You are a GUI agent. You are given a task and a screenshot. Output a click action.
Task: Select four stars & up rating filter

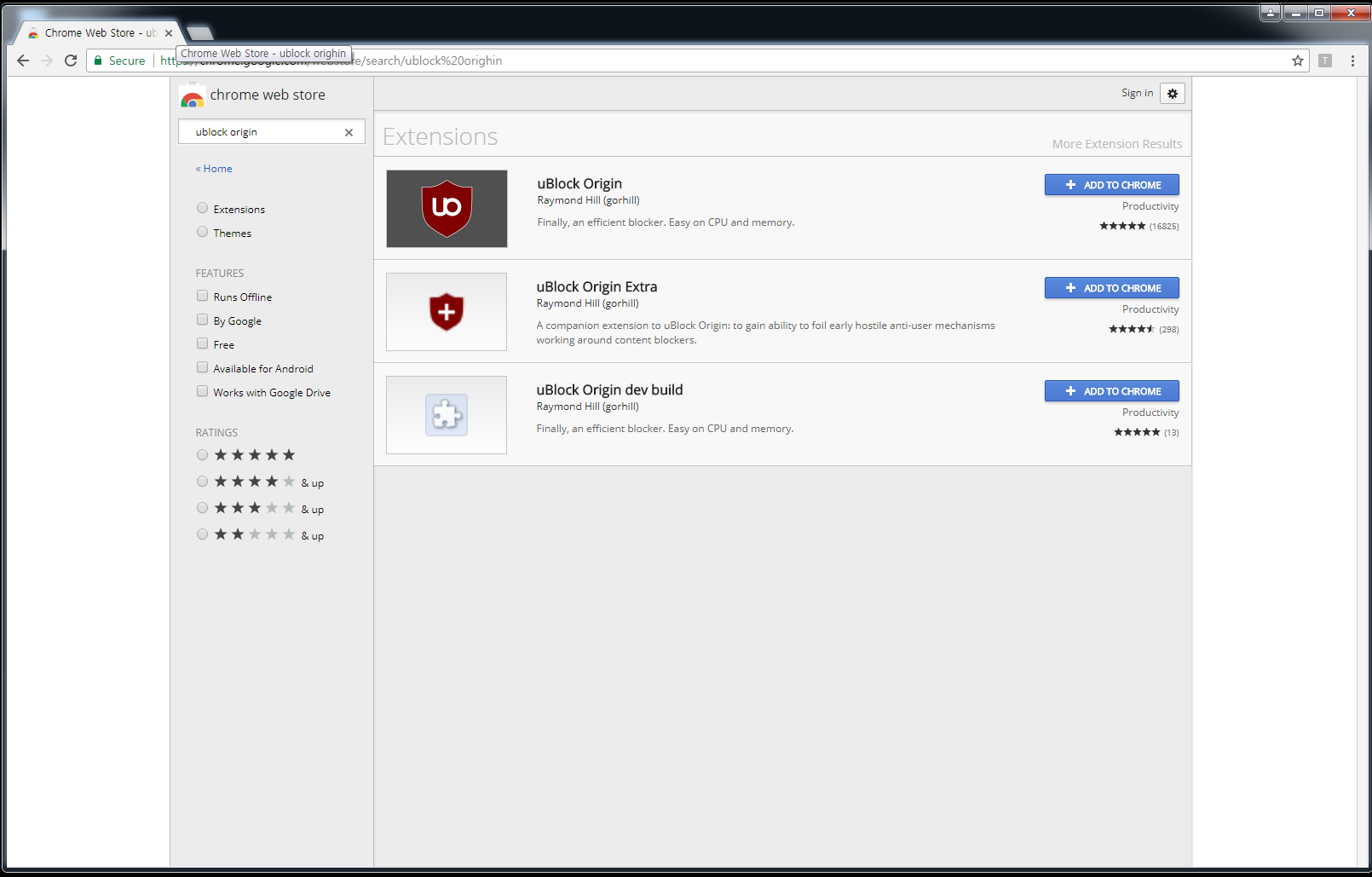(202, 482)
